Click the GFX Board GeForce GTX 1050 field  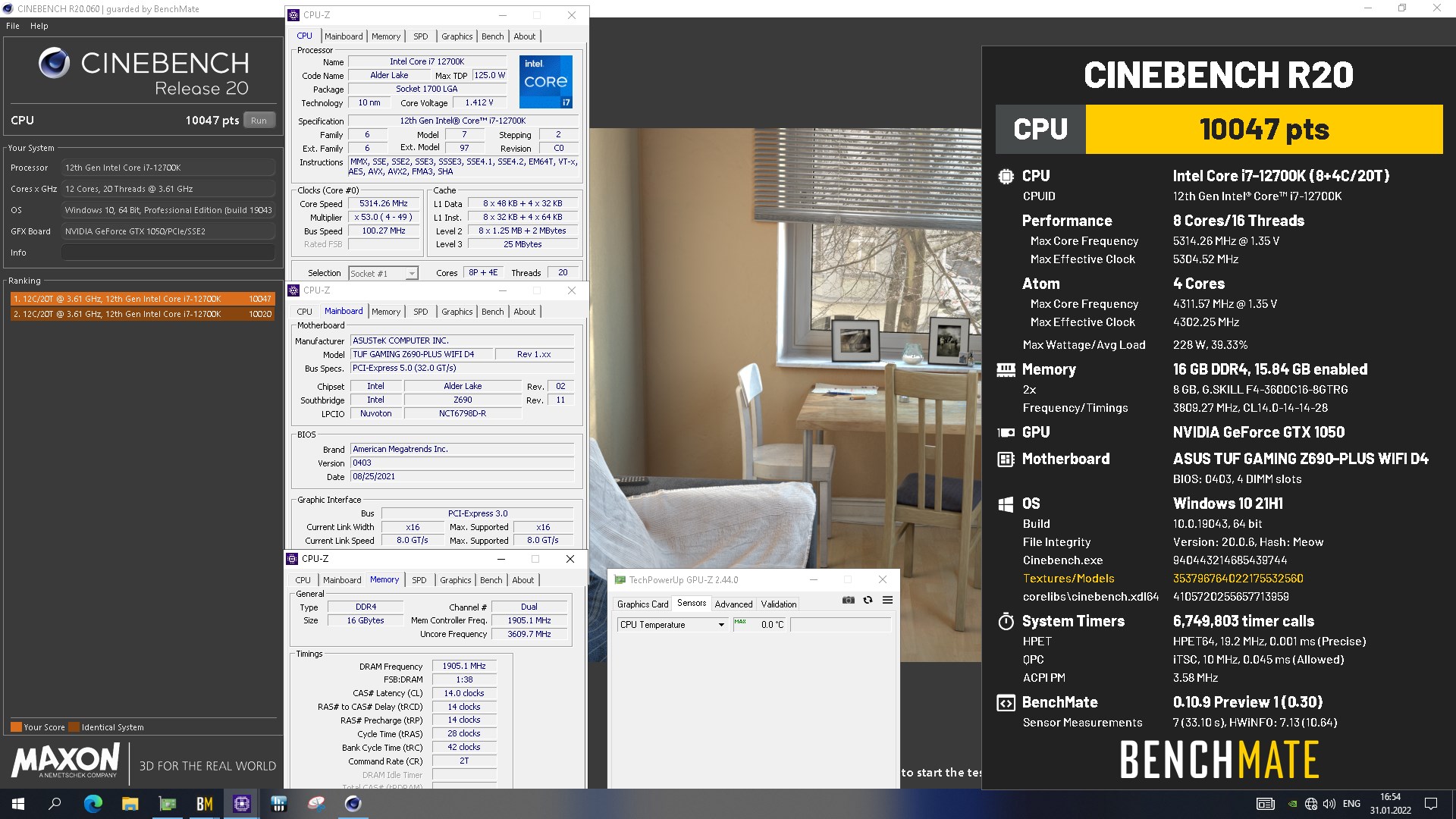[x=168, y=231]
